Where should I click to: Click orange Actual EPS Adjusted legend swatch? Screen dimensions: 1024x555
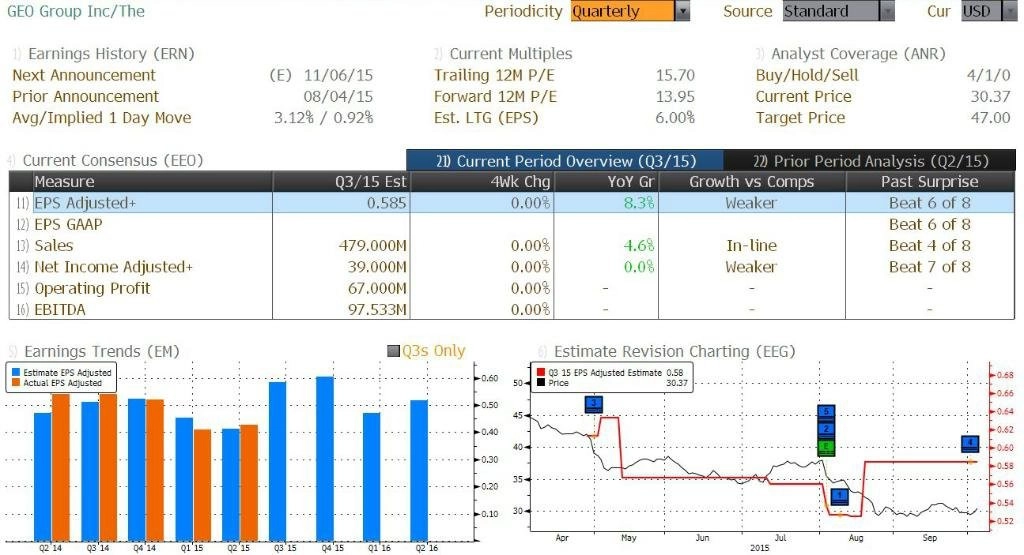16,383
